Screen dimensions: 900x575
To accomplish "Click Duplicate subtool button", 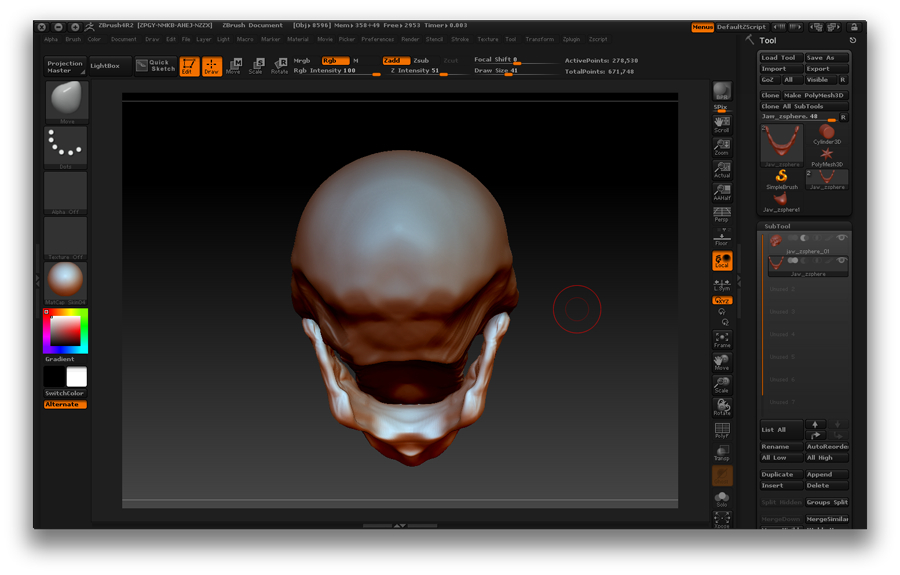I will 780,474.
